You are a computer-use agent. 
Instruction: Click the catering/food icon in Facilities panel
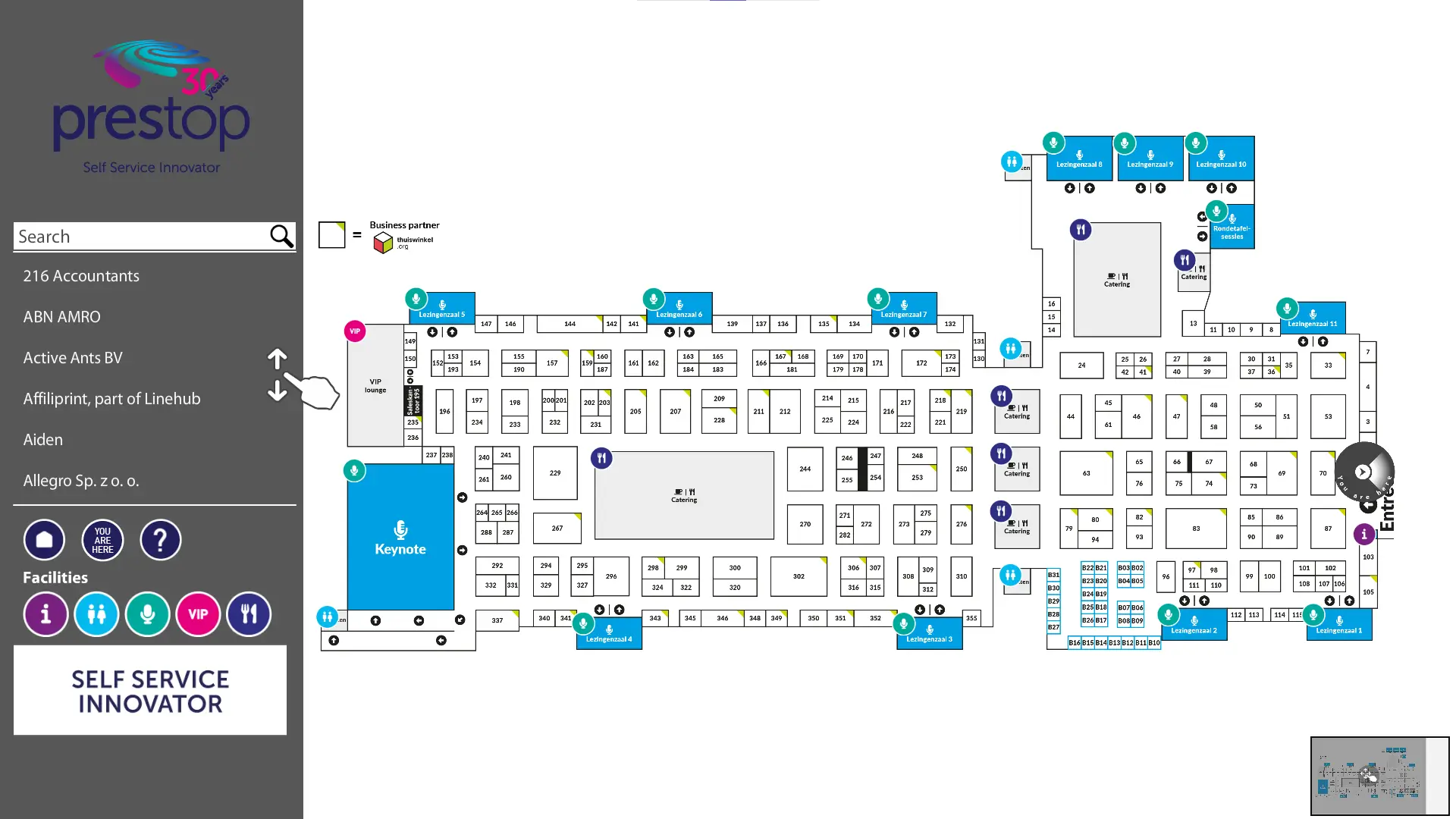tap(248, 614)
